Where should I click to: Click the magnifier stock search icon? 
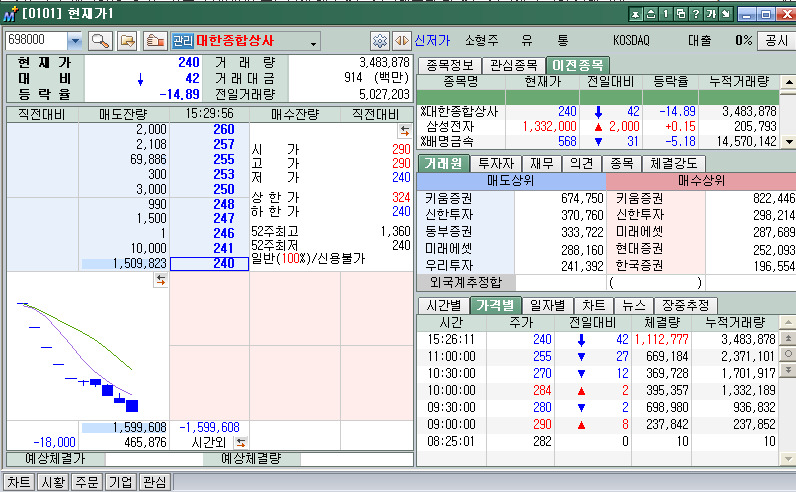[x=100, y=41]
